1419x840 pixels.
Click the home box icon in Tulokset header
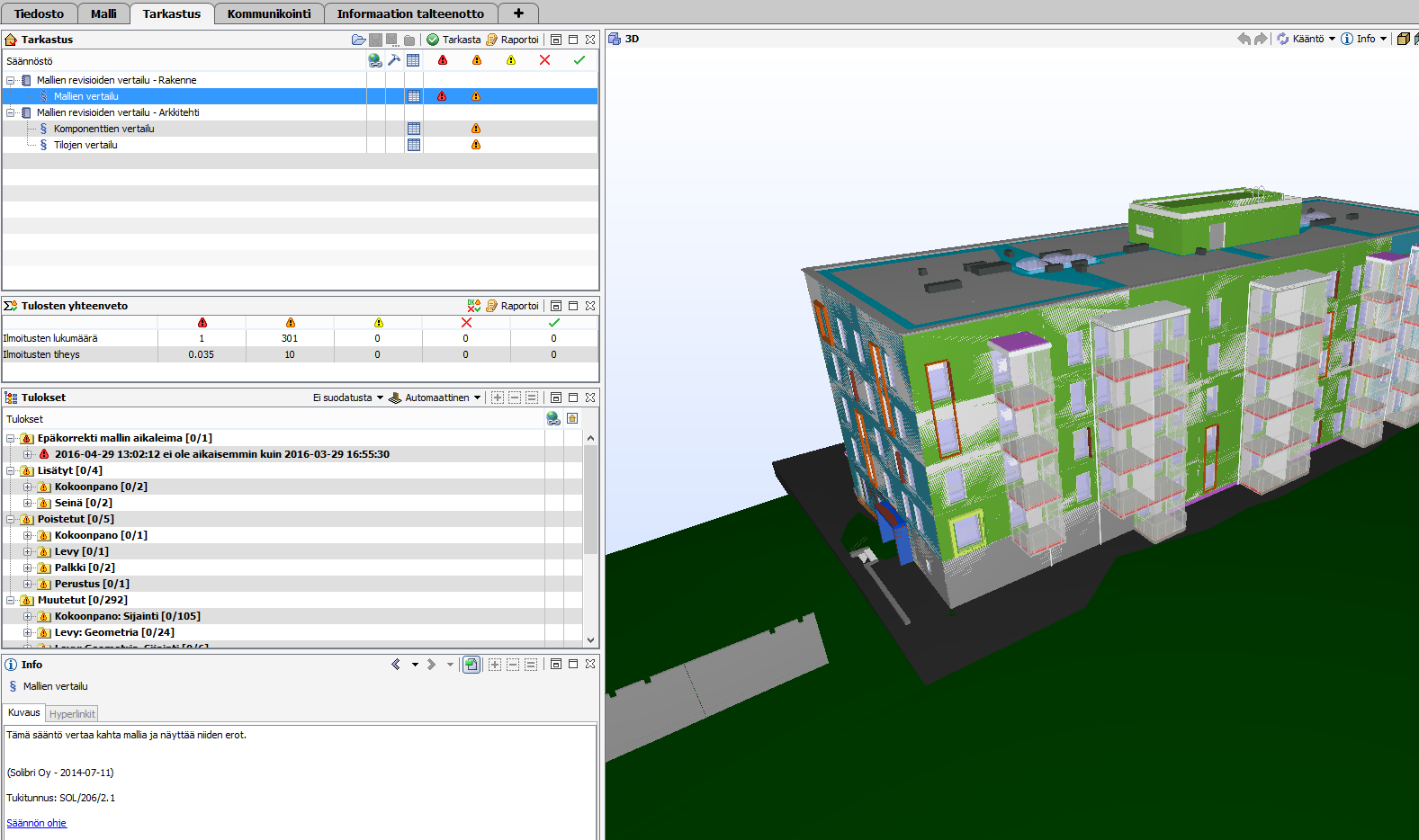(x=572, y=418)
